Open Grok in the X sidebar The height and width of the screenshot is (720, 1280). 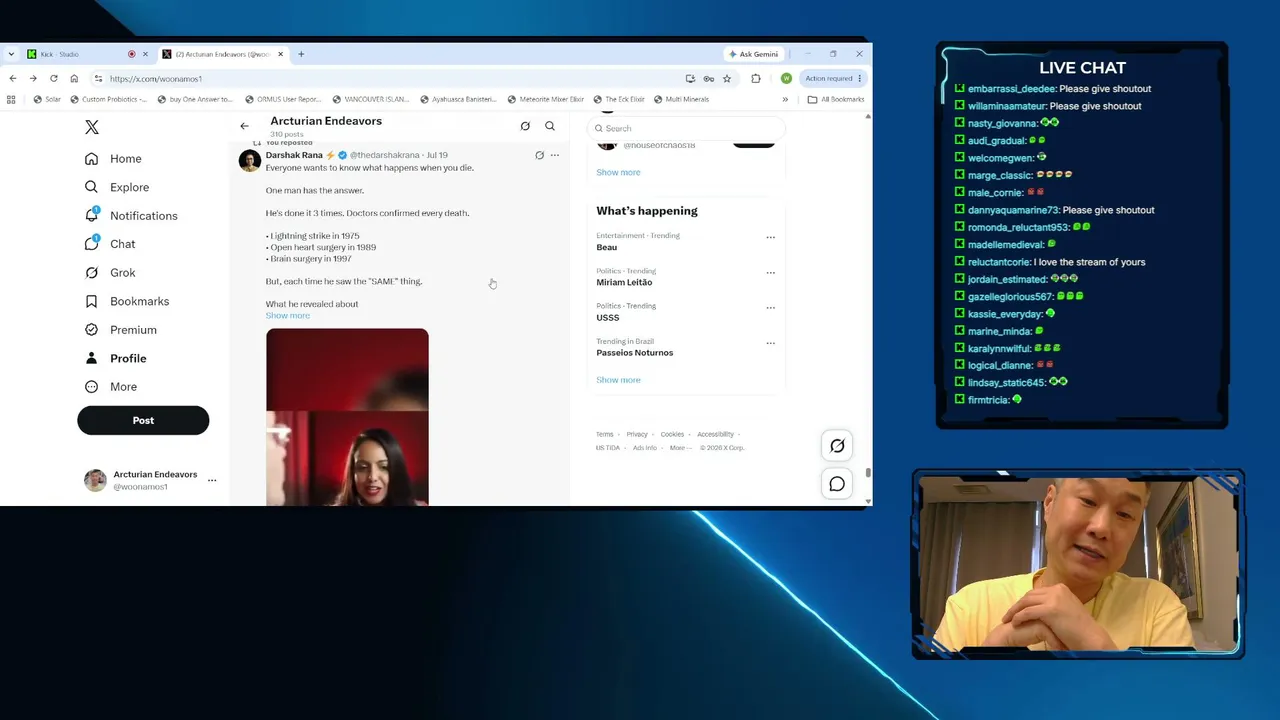110,272
